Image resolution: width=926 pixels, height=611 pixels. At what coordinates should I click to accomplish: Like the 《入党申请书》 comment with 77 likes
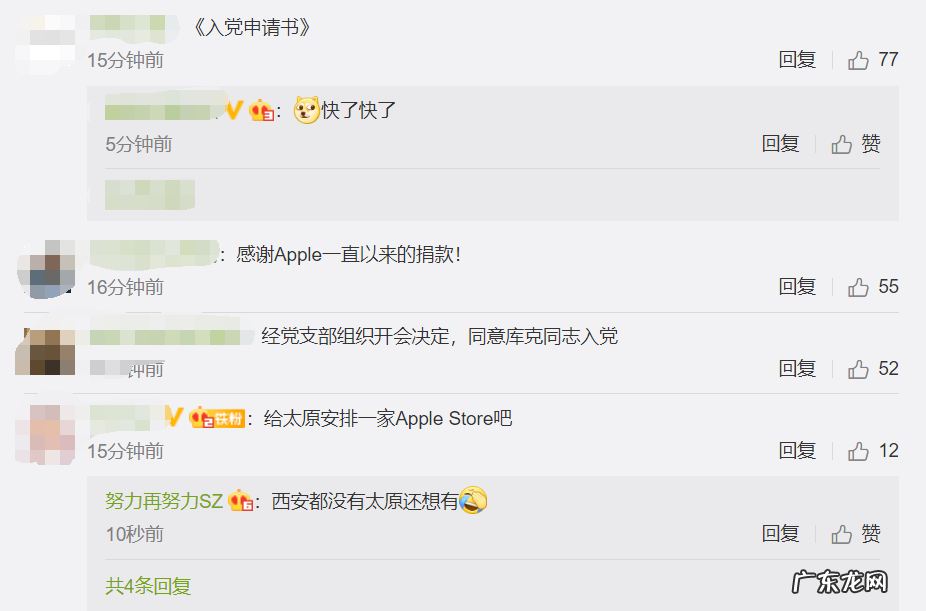[873, 60]
